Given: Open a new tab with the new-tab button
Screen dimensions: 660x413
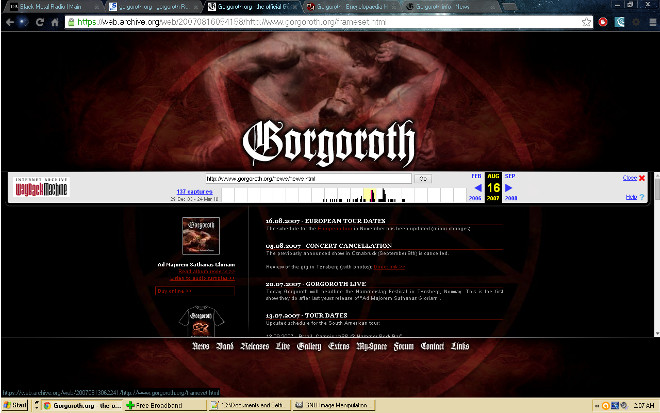Looking at the screenshot, I should pos(509,7).
